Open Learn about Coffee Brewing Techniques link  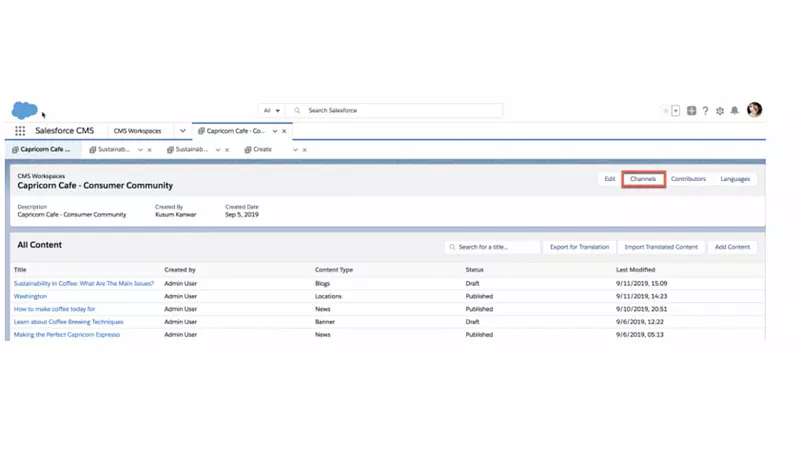68,322
